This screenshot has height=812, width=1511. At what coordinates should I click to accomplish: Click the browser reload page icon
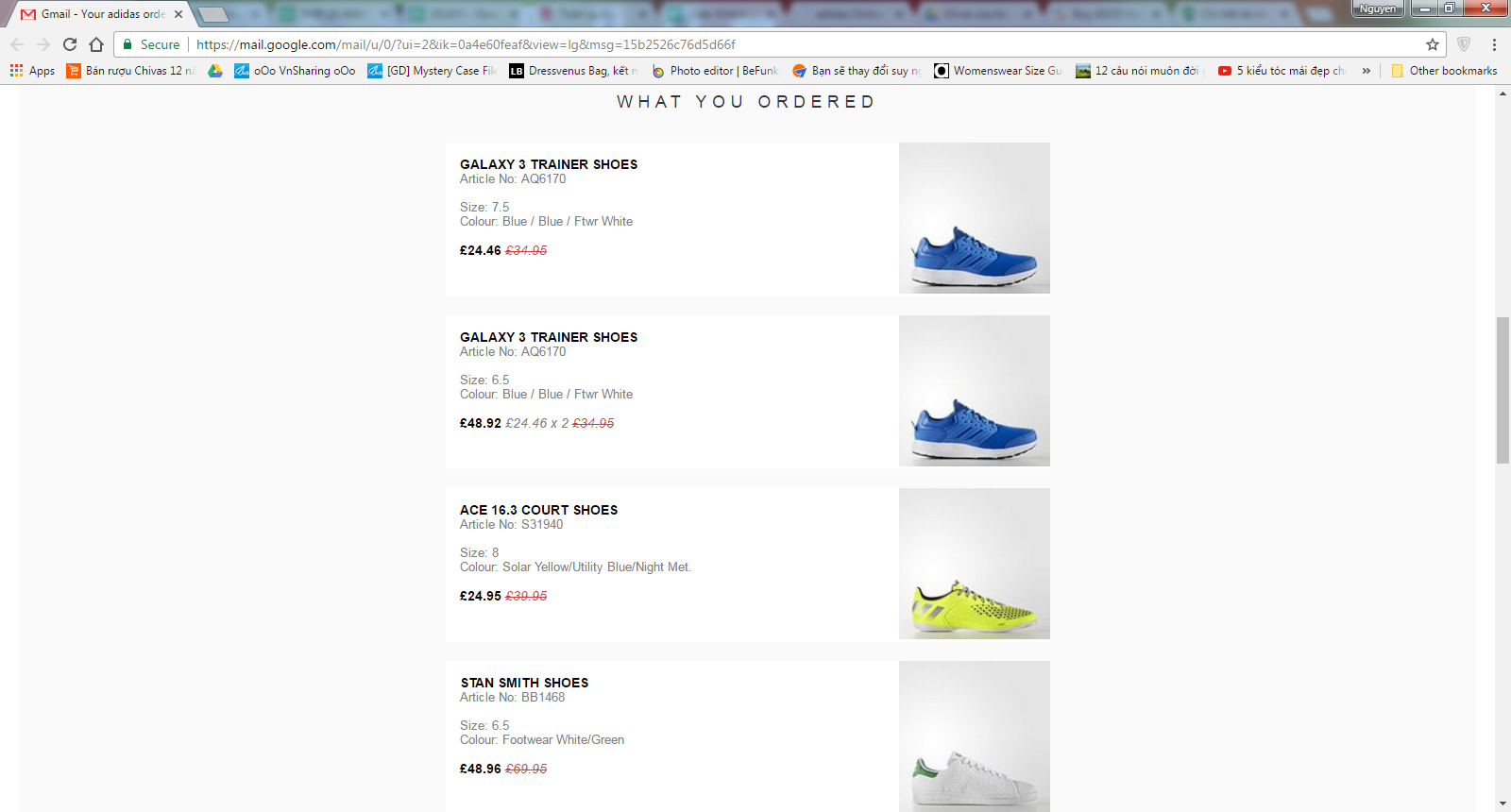pos(70,44)
